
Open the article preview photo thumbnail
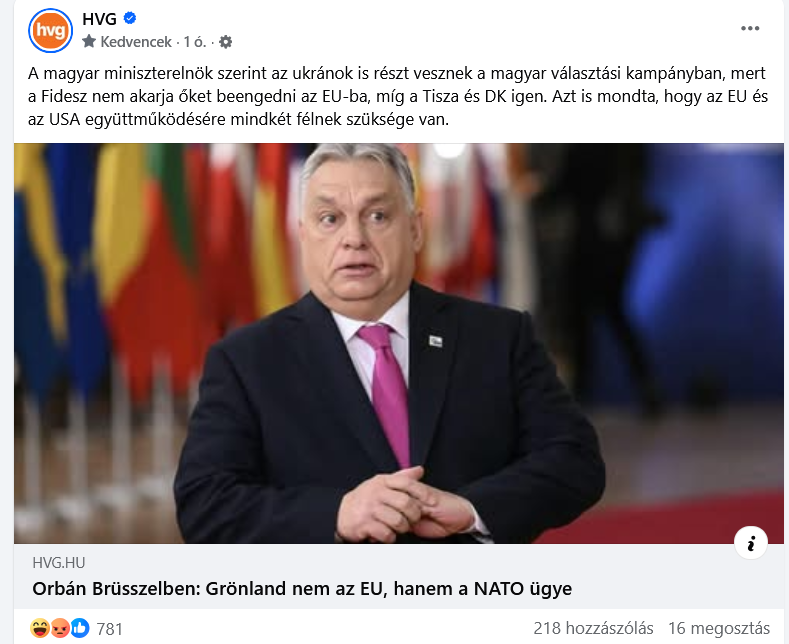click(x=399, y=343)
